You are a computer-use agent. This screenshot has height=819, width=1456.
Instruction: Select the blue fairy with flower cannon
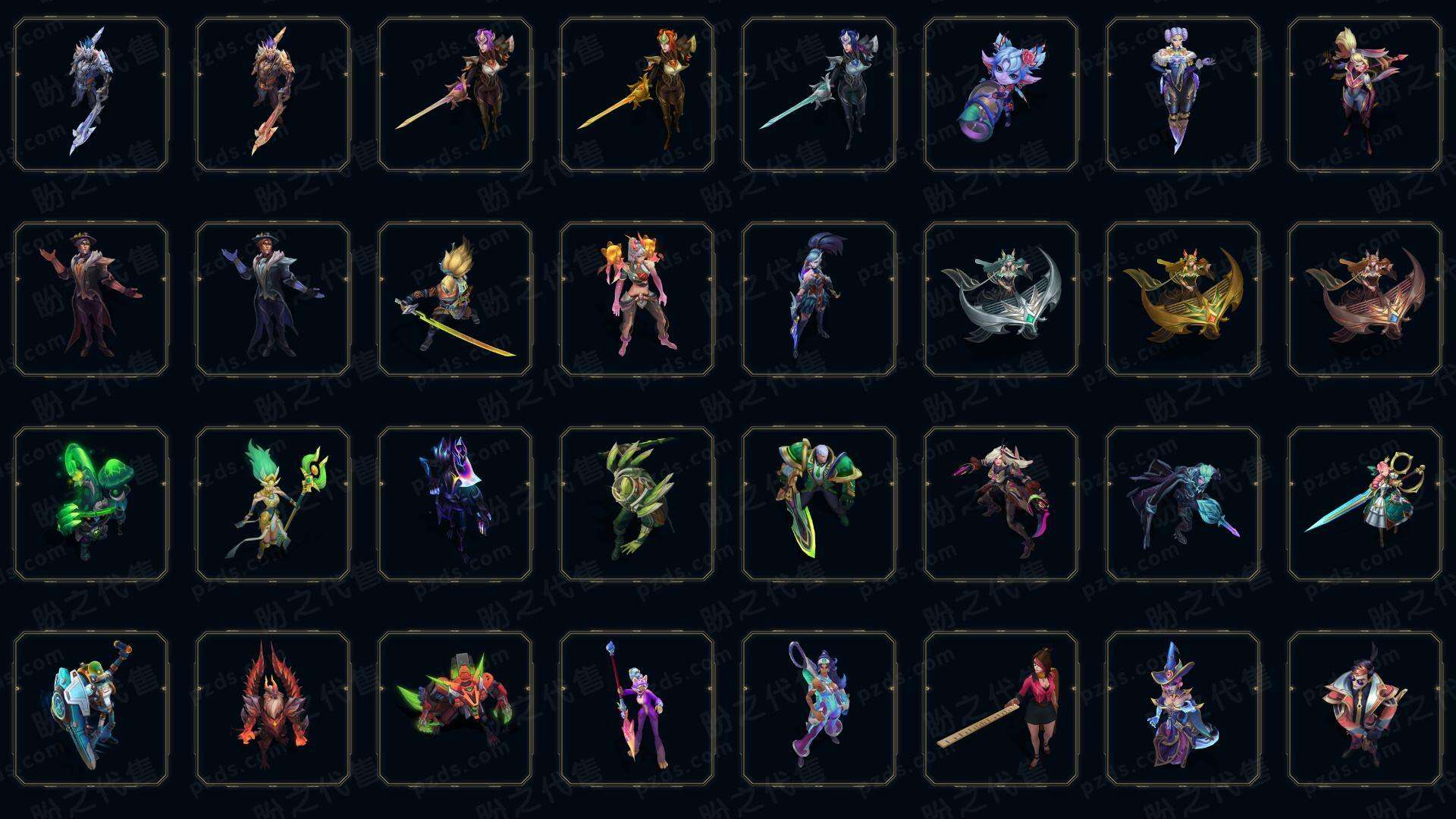tap(1001, 95)
